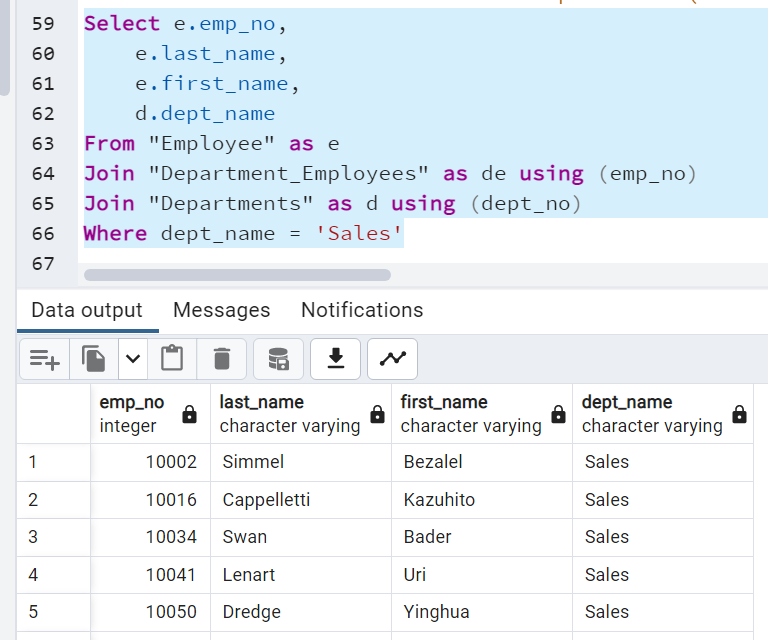Click the Save data changes database icon
Viewport: 768px width, 640px height.
278,359
